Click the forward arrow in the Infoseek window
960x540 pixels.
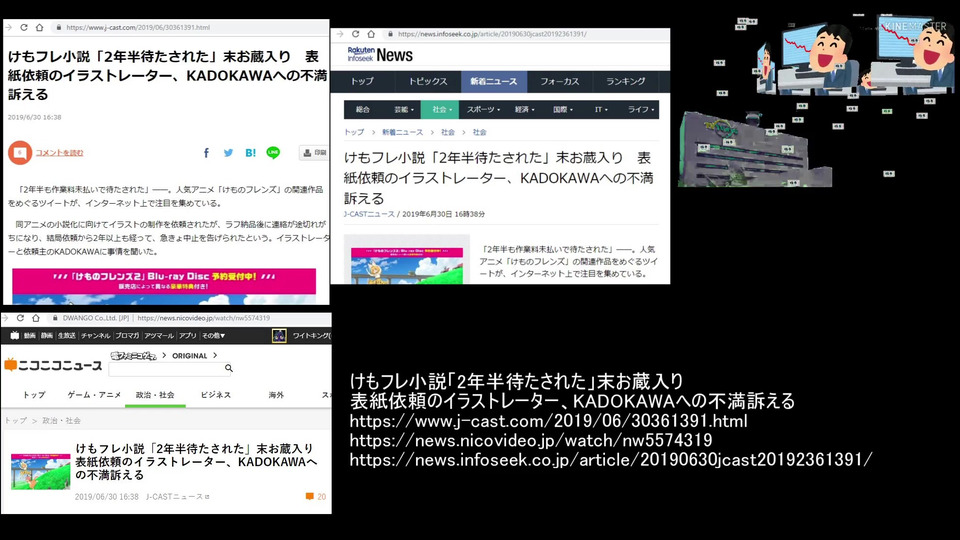tap(340, 34)
